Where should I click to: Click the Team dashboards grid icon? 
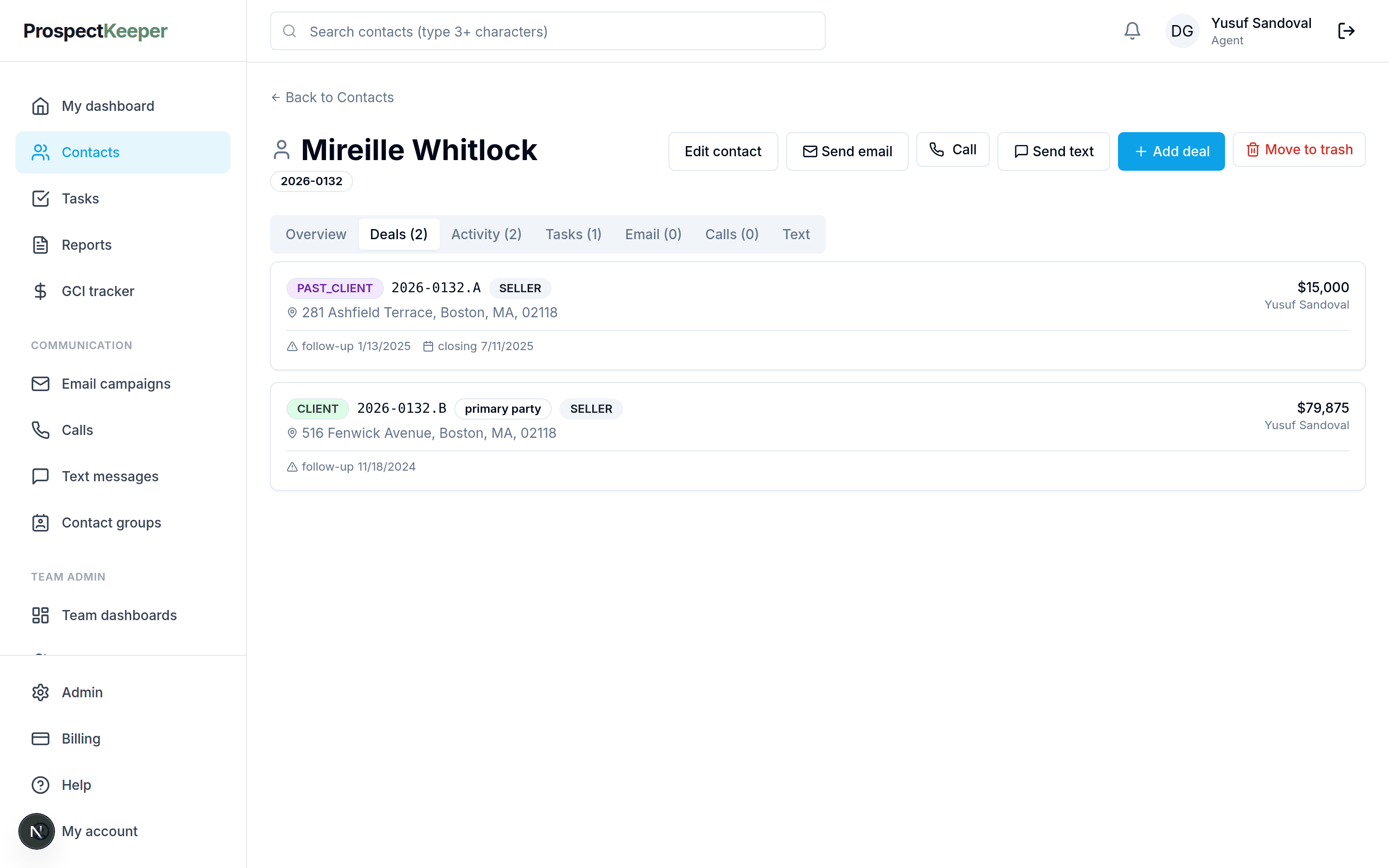[40, 615]
